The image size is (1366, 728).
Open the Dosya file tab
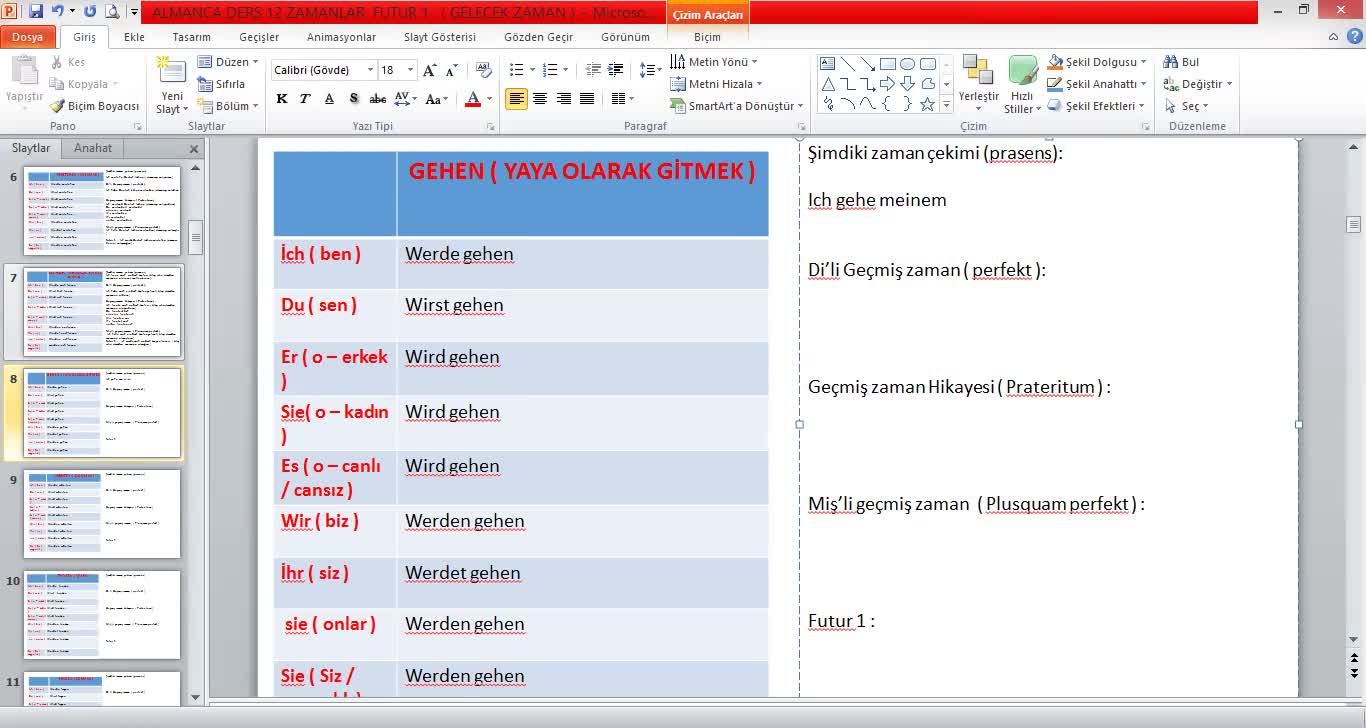27,37
